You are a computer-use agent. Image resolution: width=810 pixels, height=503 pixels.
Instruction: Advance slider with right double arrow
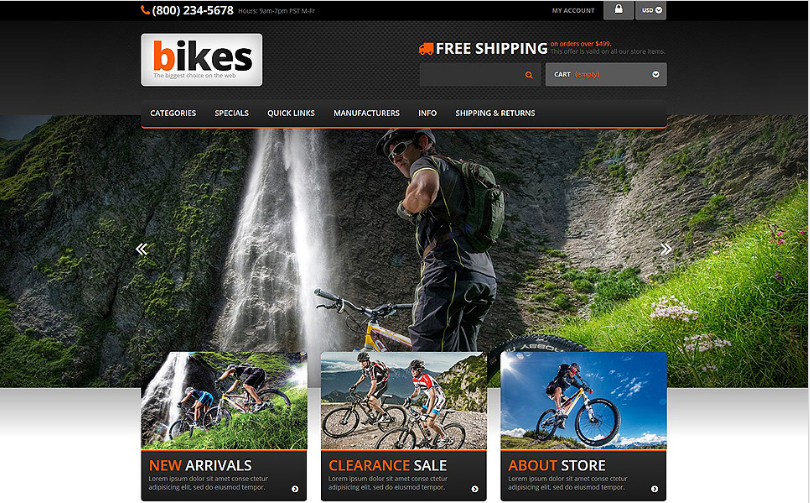(666, 249)
